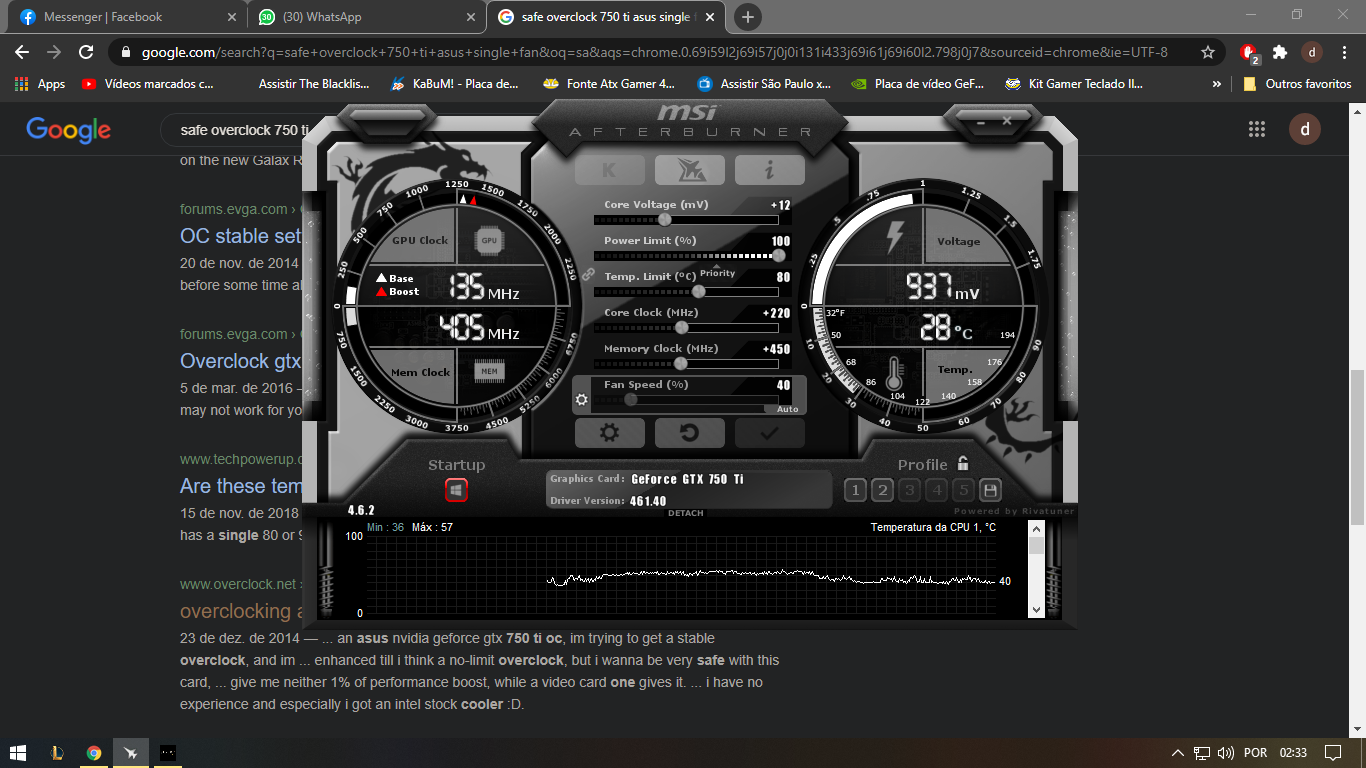Viewport: 1366px width, 768px height.
Task: Minimize the MSI Afterburner window
Action: [x=979, y=120]
